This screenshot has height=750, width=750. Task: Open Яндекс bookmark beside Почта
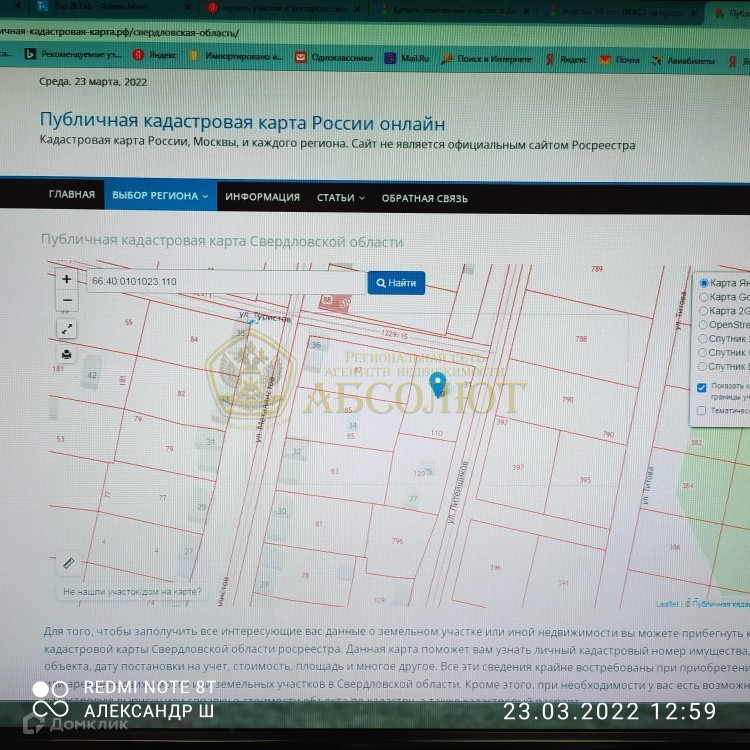567,59
